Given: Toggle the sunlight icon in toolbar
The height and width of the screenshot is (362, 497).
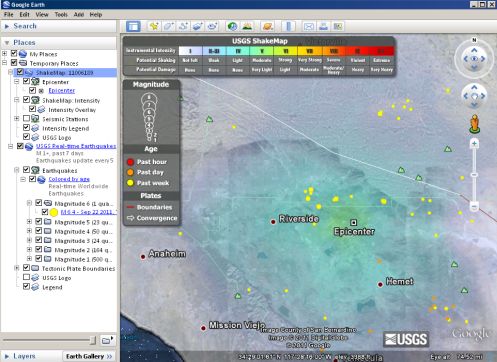Looking at the screenshot, I should pyautogui.click(x=247, y=26).
